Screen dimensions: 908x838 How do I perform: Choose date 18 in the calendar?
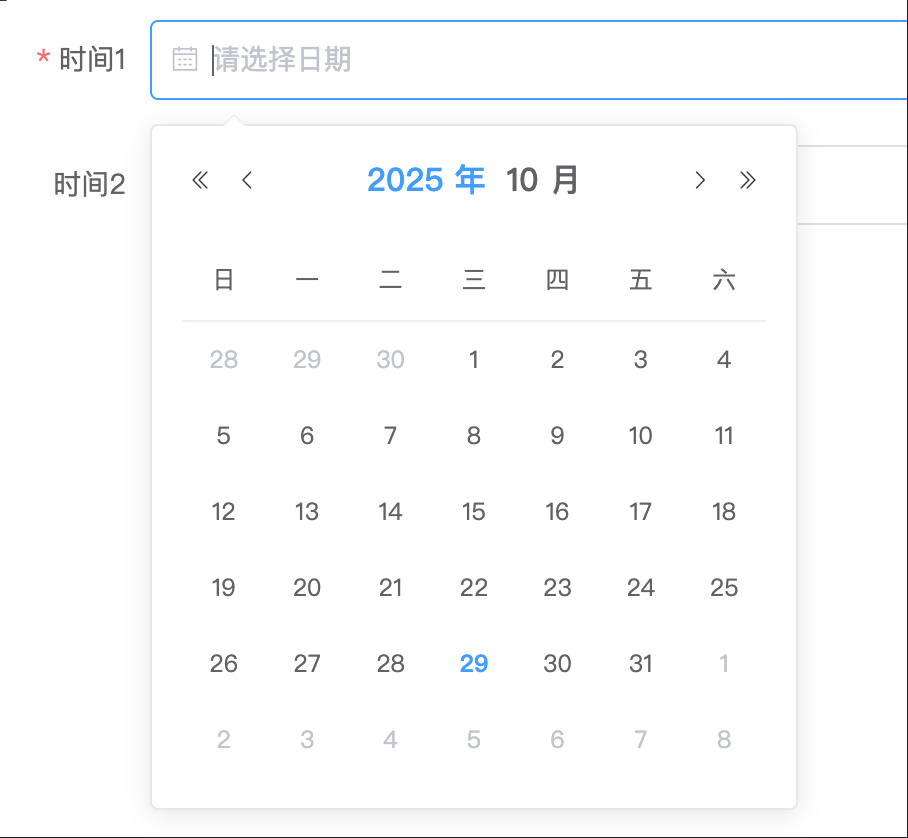tap(724, 512)
